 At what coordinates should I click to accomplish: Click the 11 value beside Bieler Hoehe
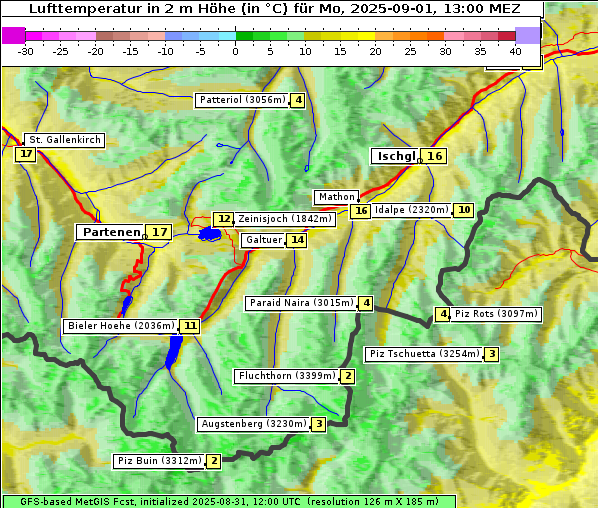(190, 326)
